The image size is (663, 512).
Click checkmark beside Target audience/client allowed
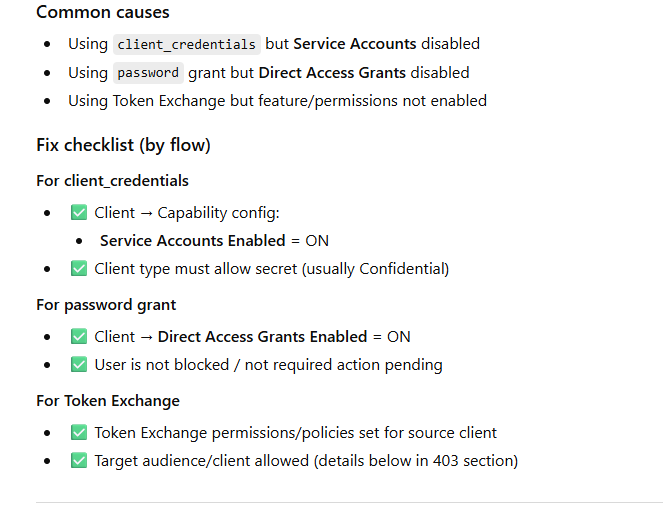pos(79,461)
